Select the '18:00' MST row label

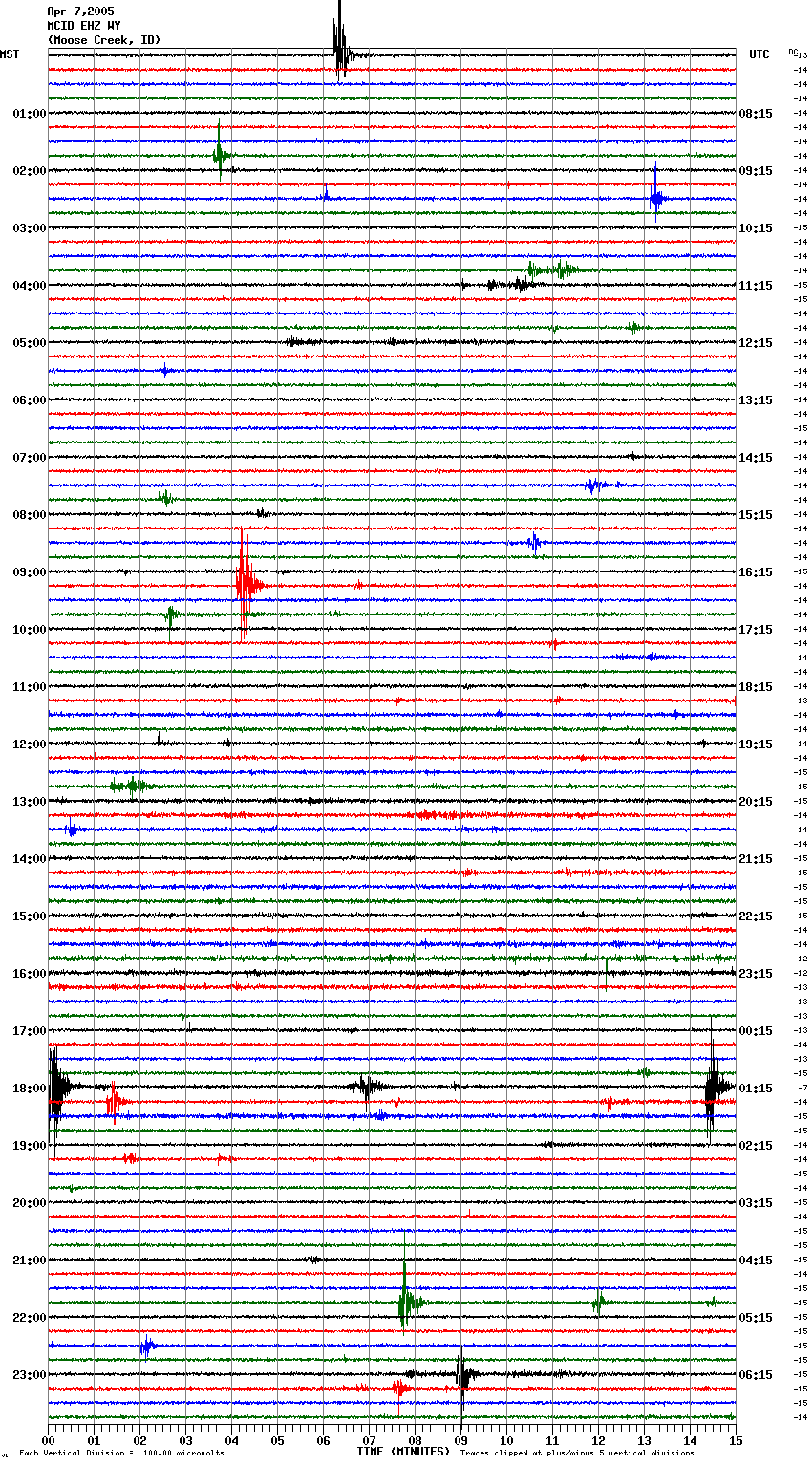[x=30, y=1089]
